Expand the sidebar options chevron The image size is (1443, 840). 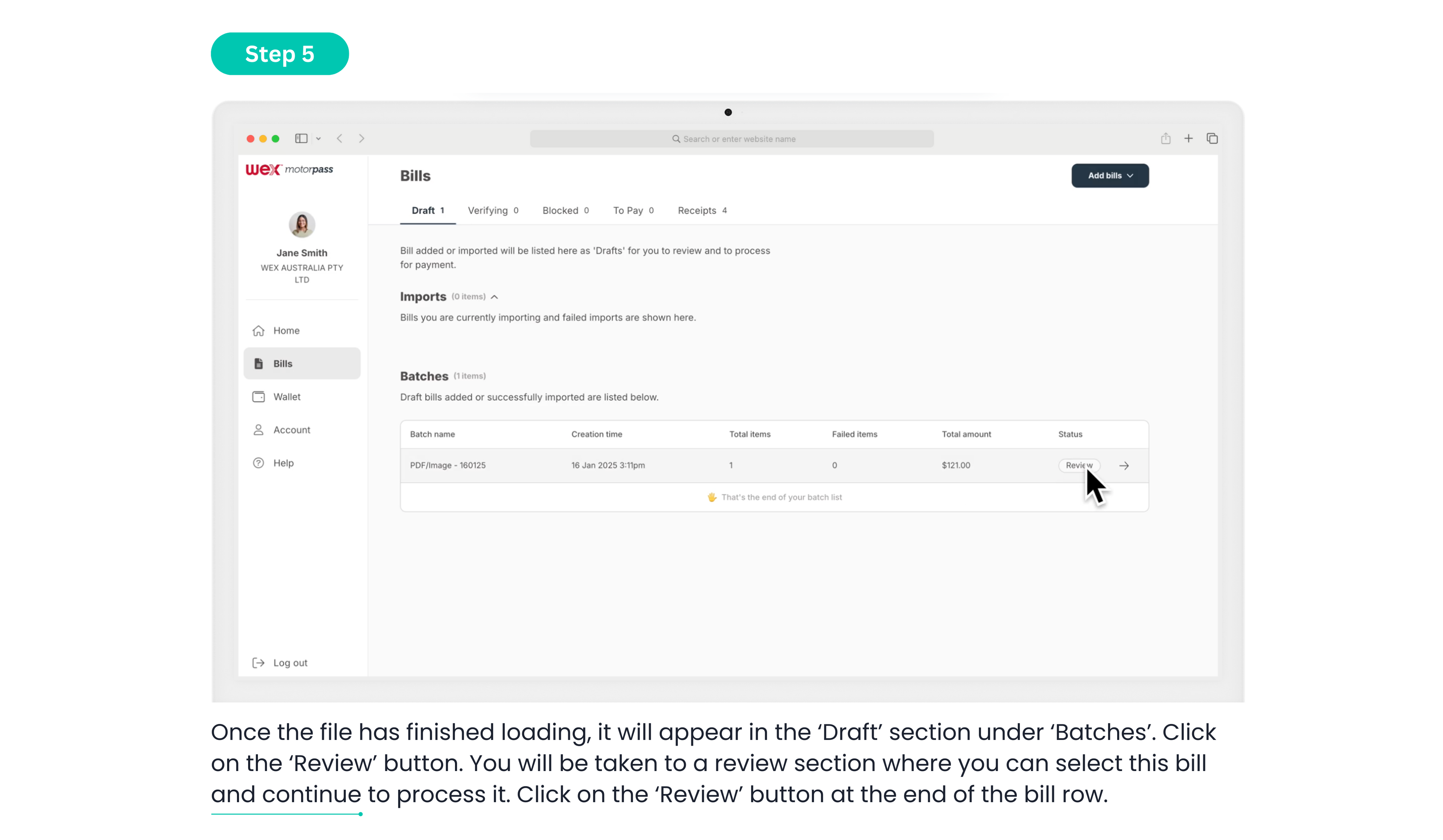tap(318, 139)
